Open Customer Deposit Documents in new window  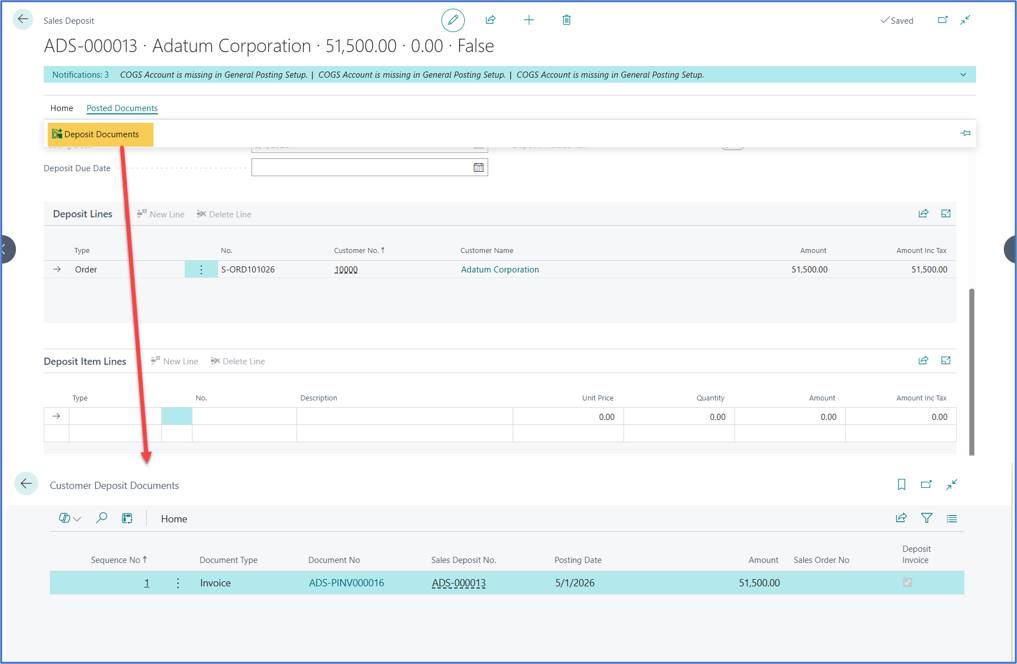coord(926,484)
